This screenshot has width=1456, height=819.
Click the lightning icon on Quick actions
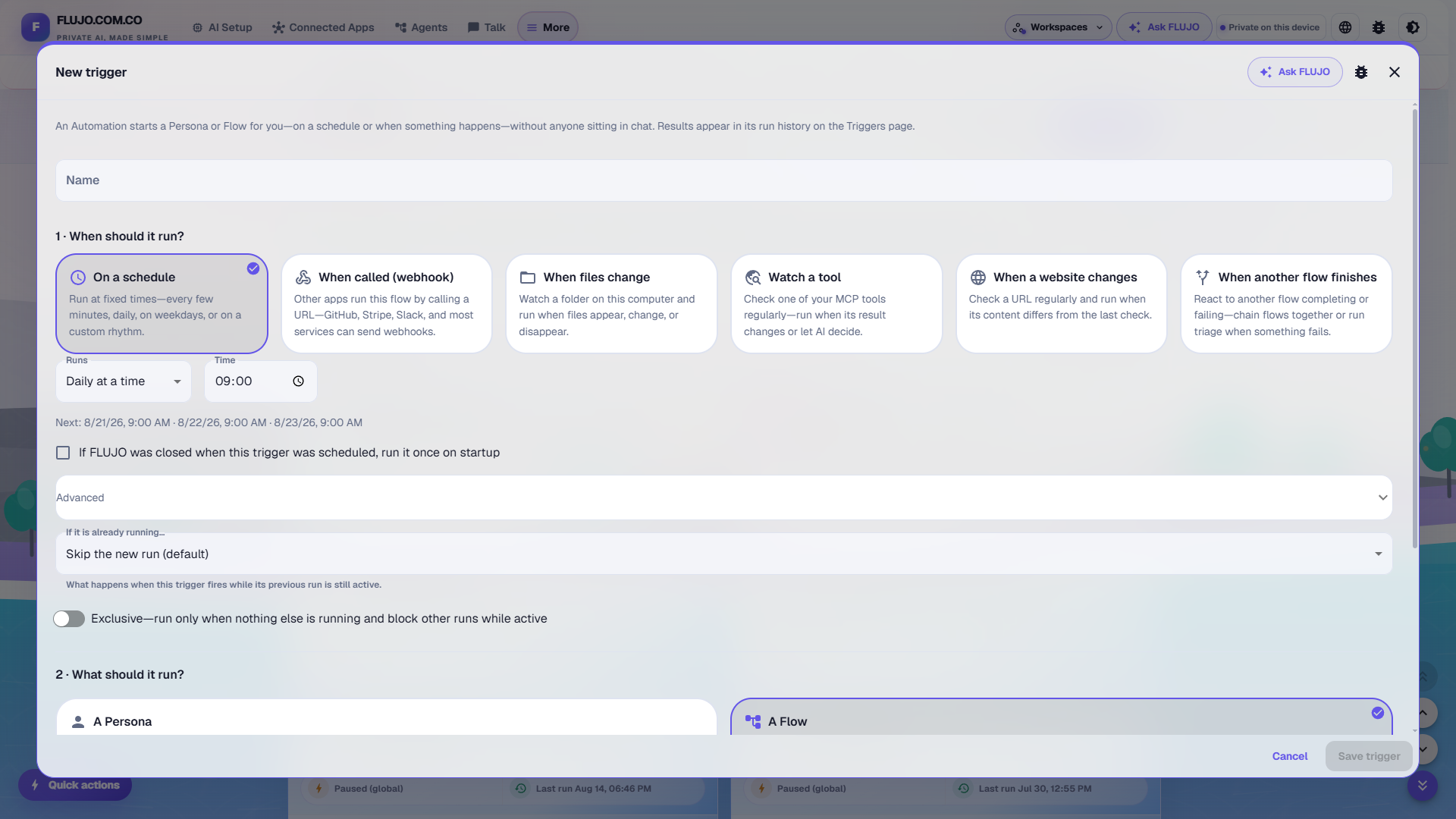point(35,785)
